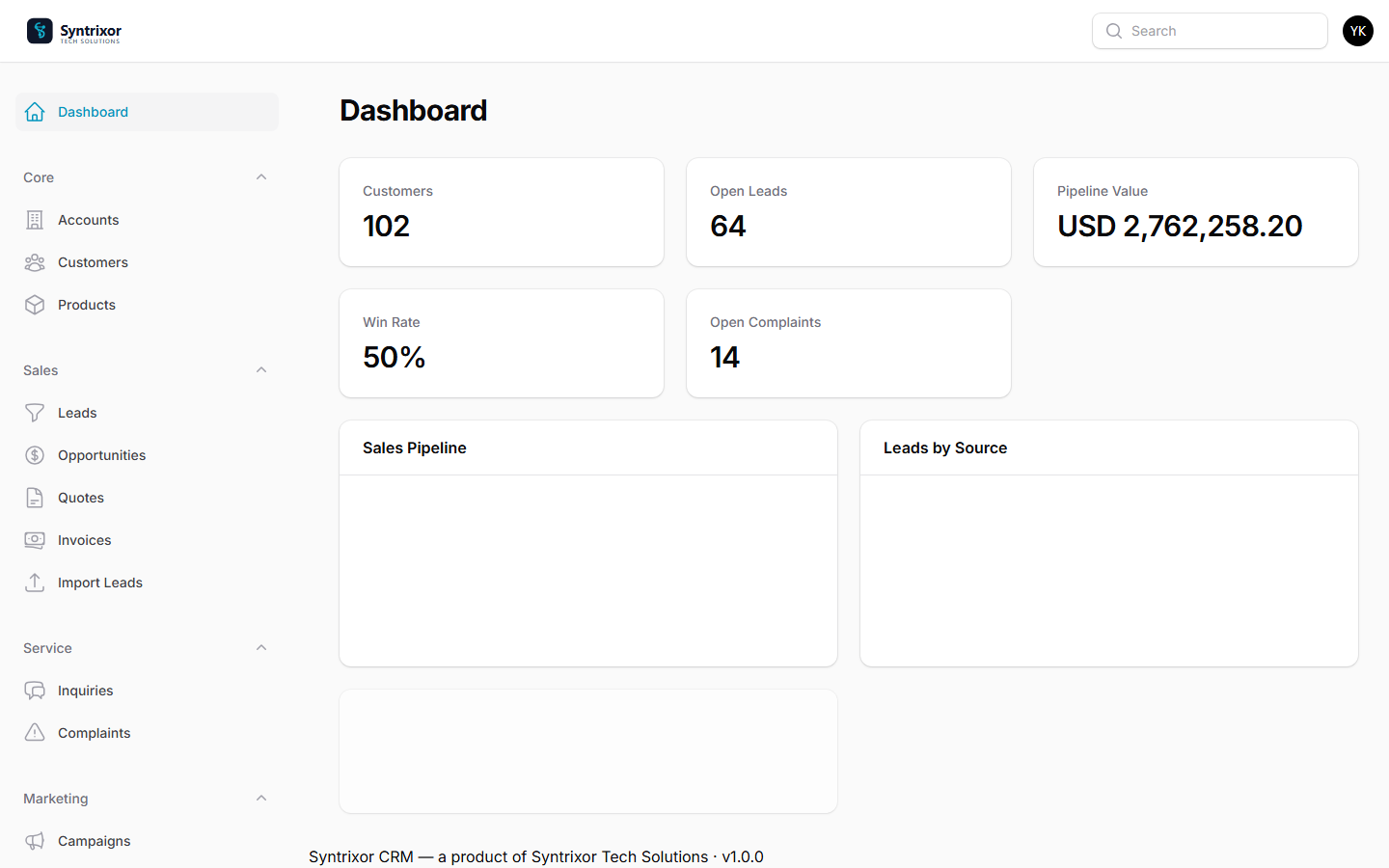Collapse the Service section chevron

click(x=261, y=648)
